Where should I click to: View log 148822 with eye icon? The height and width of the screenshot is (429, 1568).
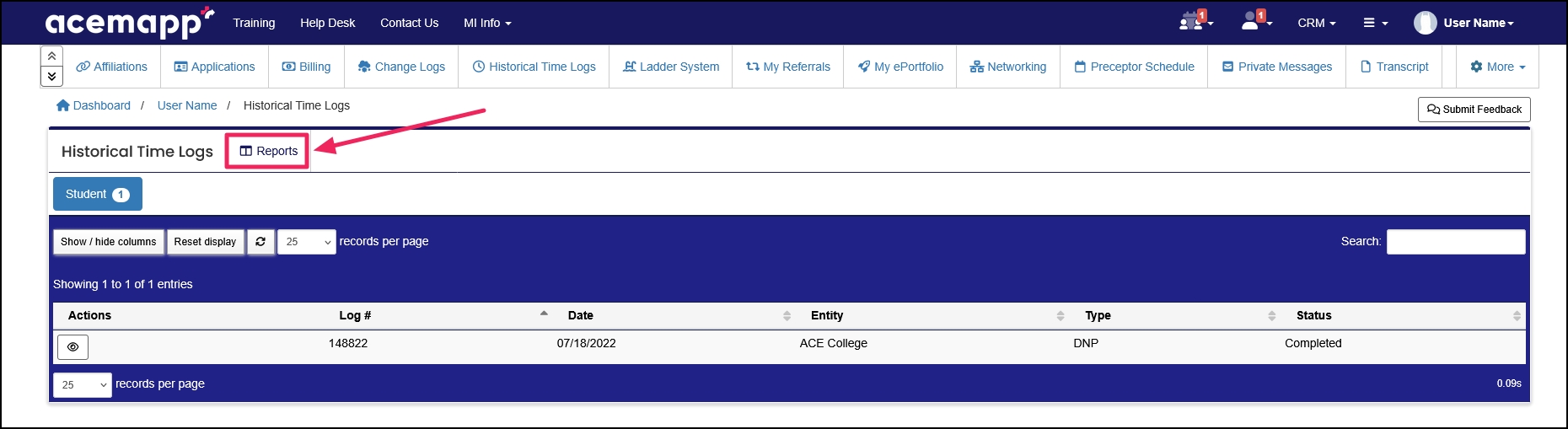pos(72,346)
